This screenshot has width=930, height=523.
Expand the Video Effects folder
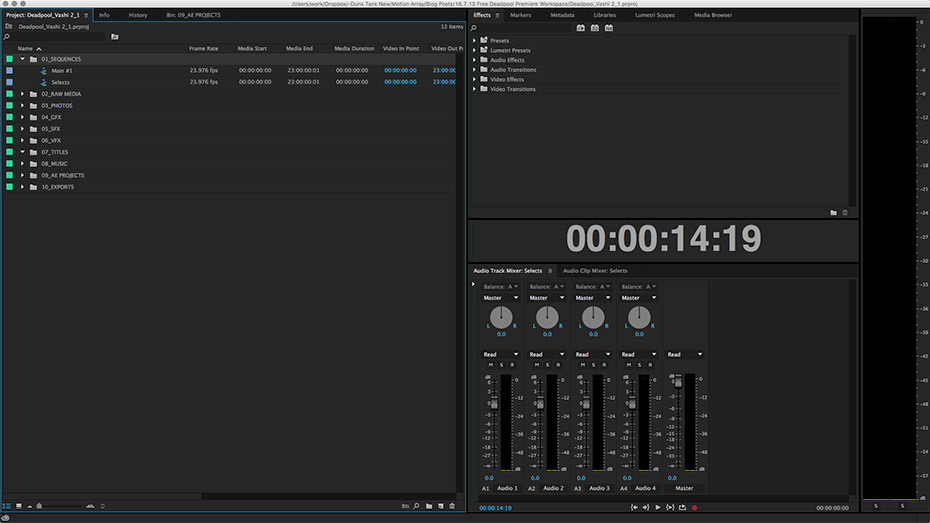(x=475, y=80)
